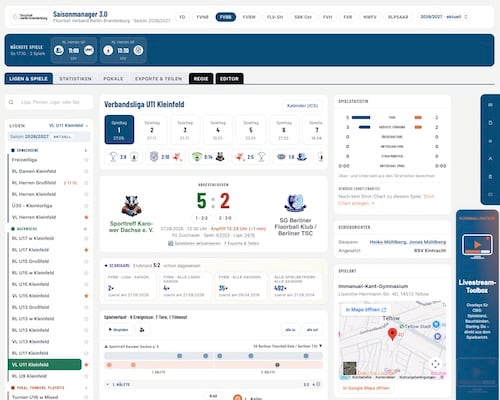Switch to the Pokale tab
Viewport: 500px width, 400px height.
(113, 79)
